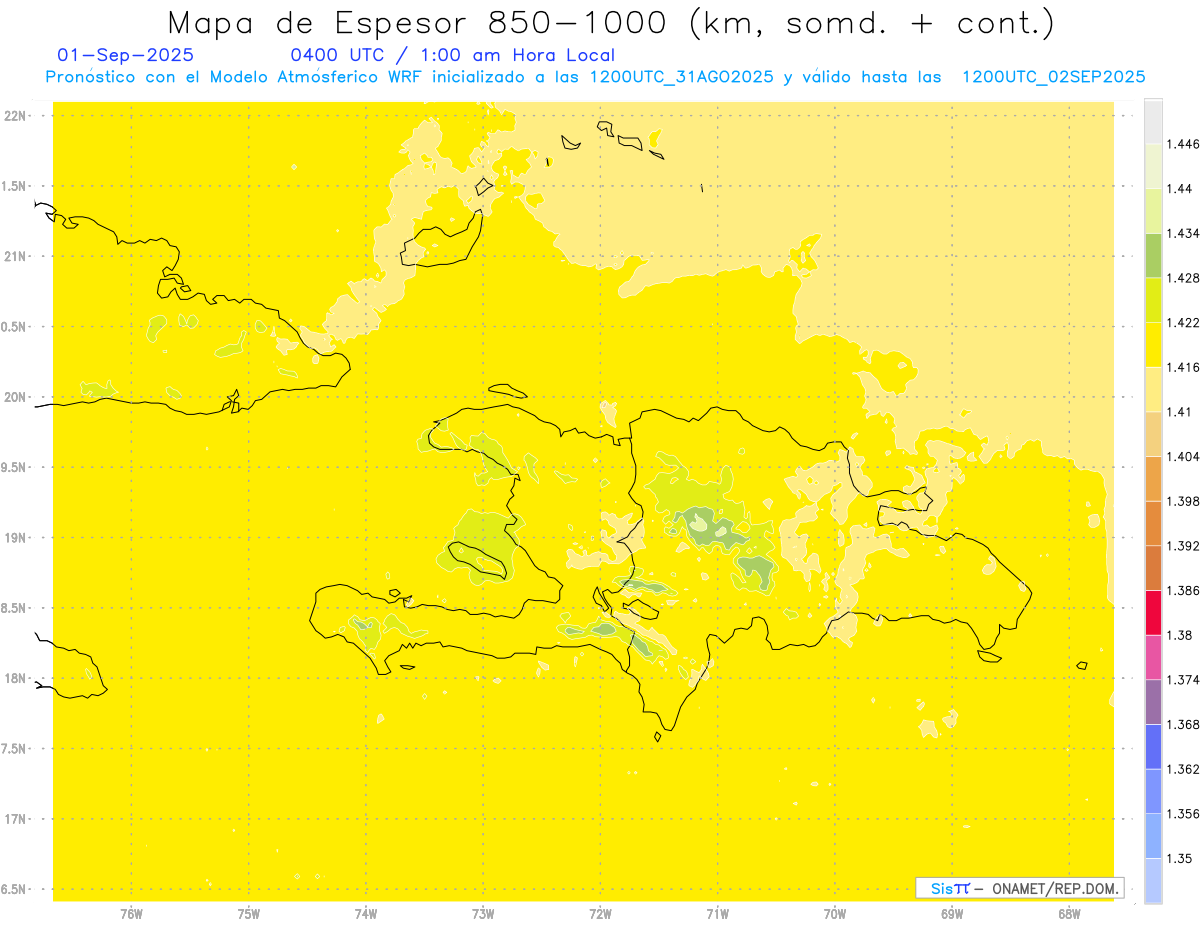This screenshot has height=927, width=1200.
Task: Click the 68W longitude label
Action: pyautogui.click(x=1069, y=914)
